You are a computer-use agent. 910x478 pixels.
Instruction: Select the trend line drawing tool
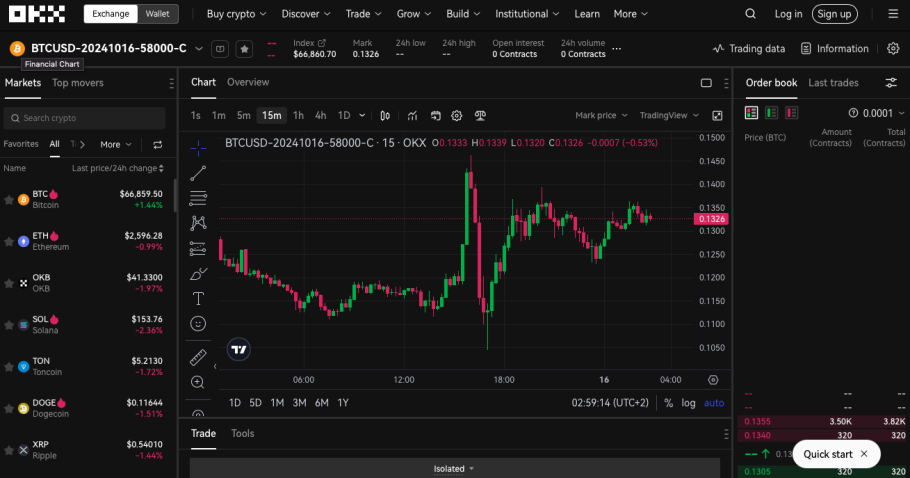tap(198, 173)
